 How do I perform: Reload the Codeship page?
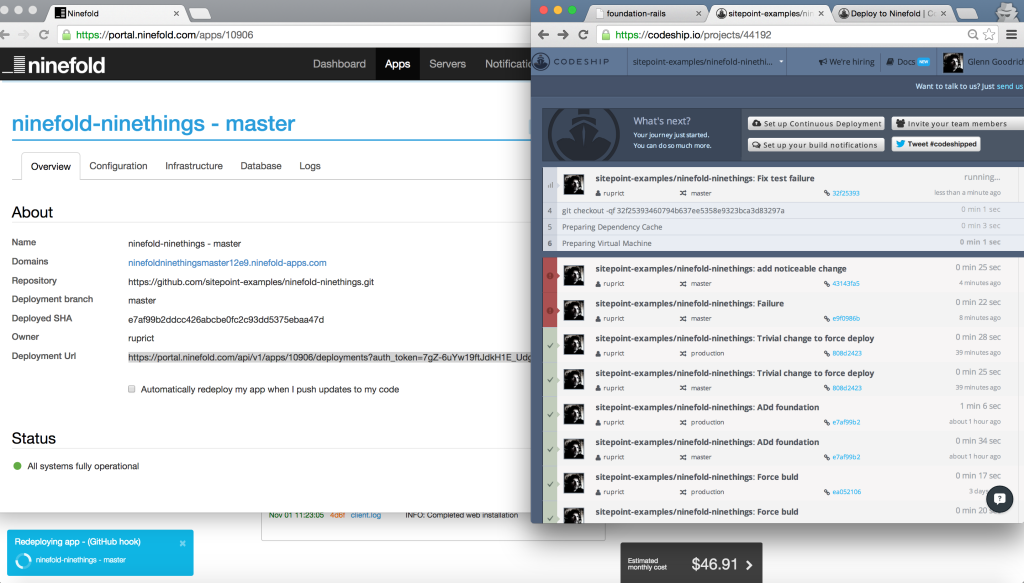tap(583, 35)
